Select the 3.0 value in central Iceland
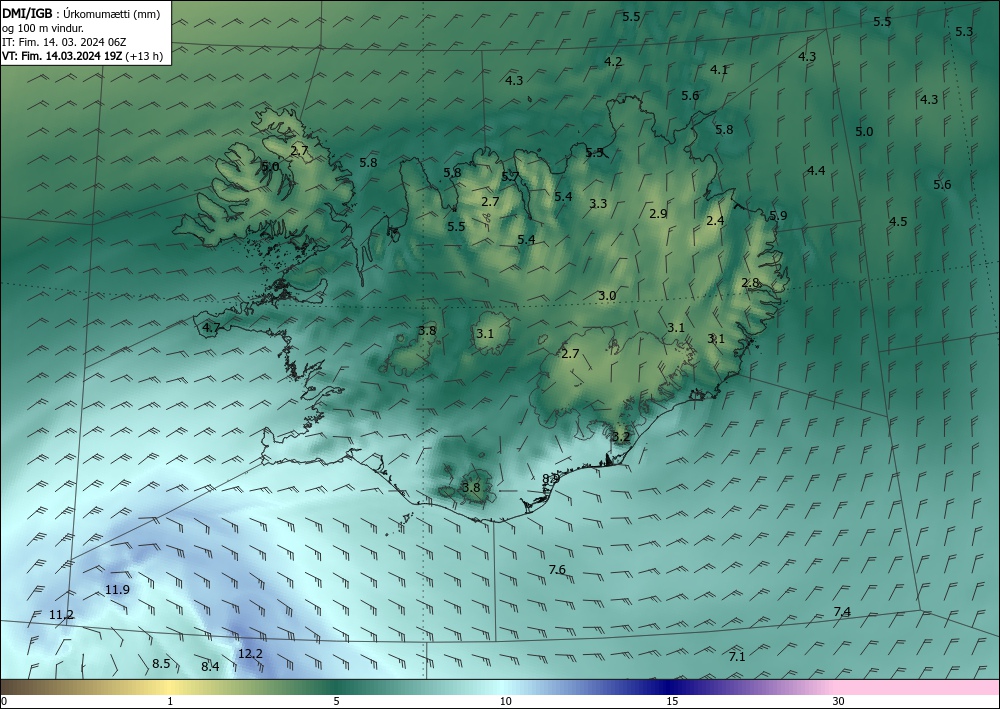Screen dimensions: 1000x709 pyautogui.click(x=608, y=295)
